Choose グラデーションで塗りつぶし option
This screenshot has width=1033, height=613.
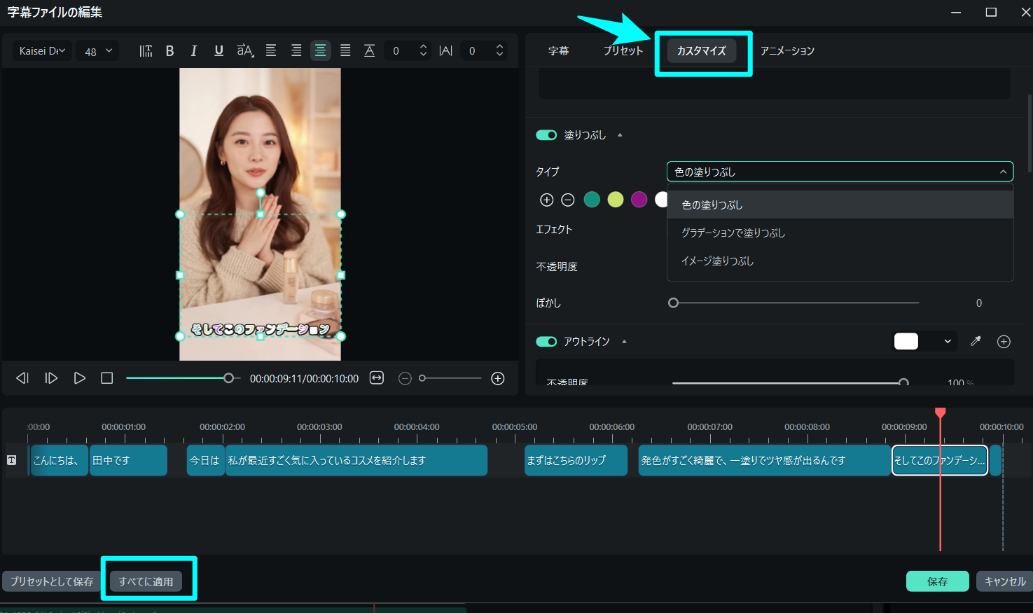coord(733,233)
